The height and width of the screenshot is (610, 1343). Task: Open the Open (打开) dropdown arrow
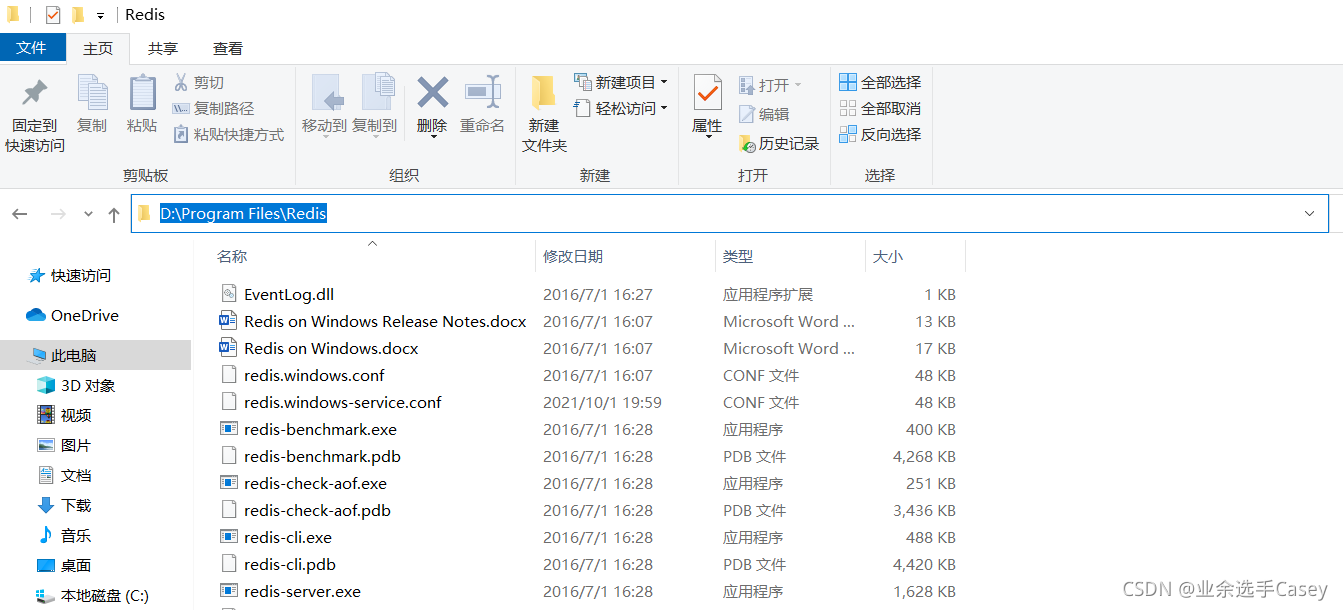tap(798, 85)
